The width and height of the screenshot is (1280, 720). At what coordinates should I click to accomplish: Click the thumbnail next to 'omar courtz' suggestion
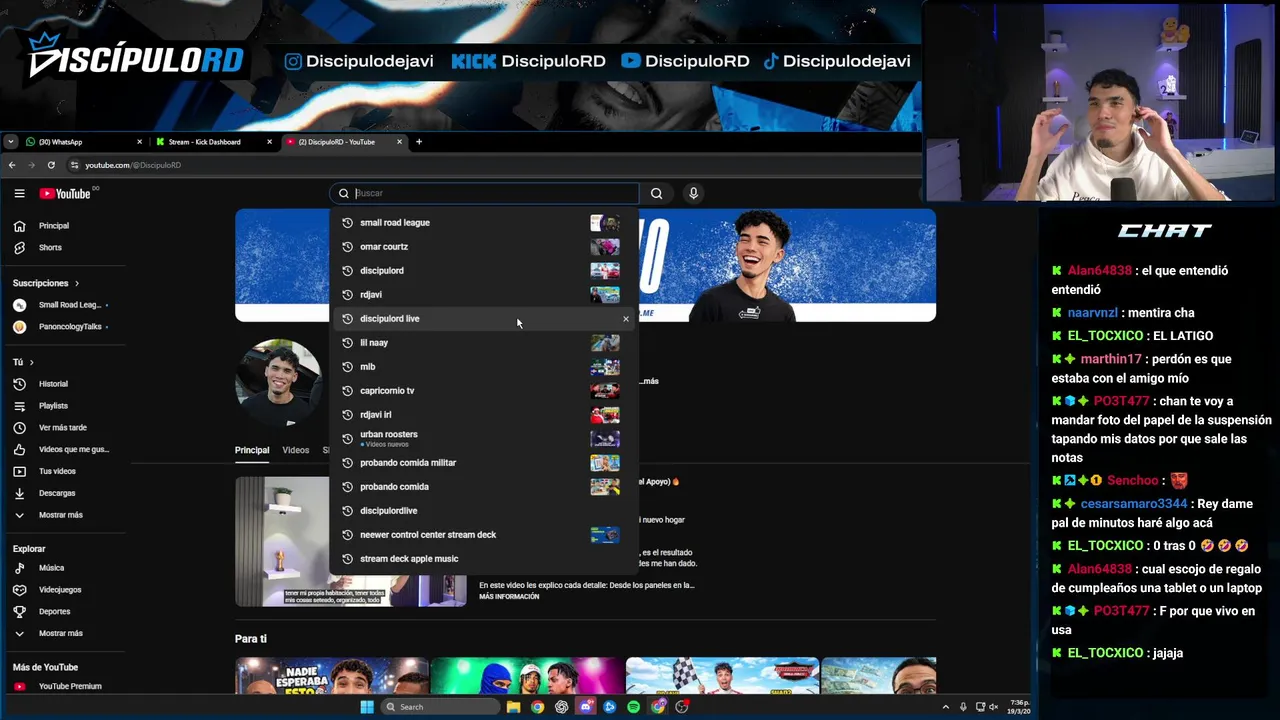(x=605, y=247)
